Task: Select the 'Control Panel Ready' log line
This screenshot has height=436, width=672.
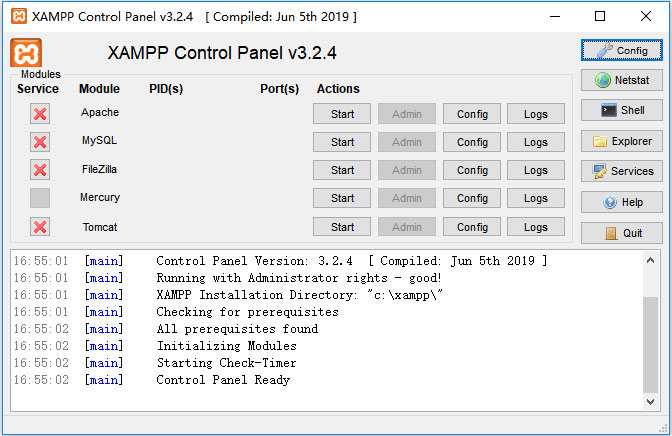Action: coord(223,380)
